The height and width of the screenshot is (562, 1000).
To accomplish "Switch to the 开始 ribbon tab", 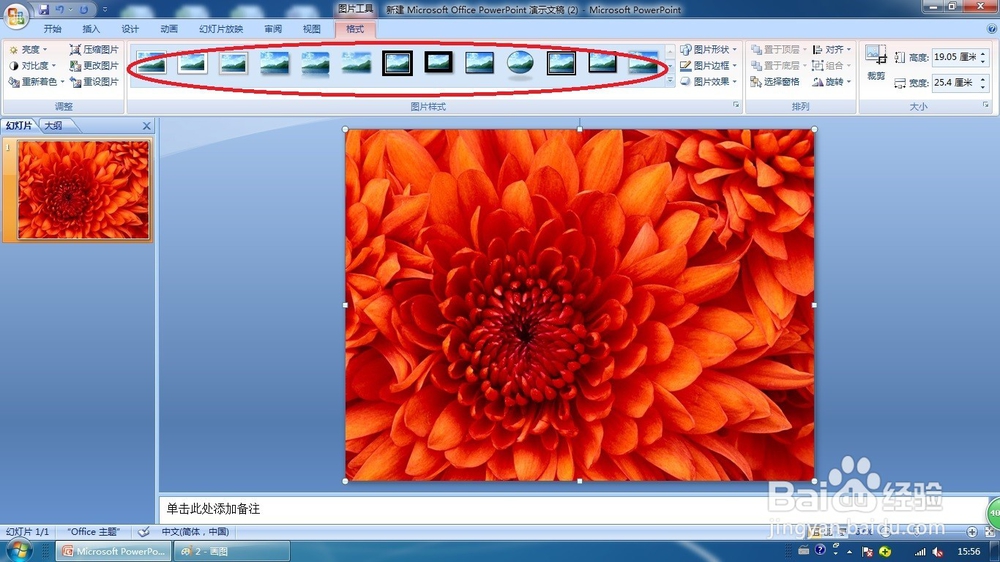I will tap(52, 29).
